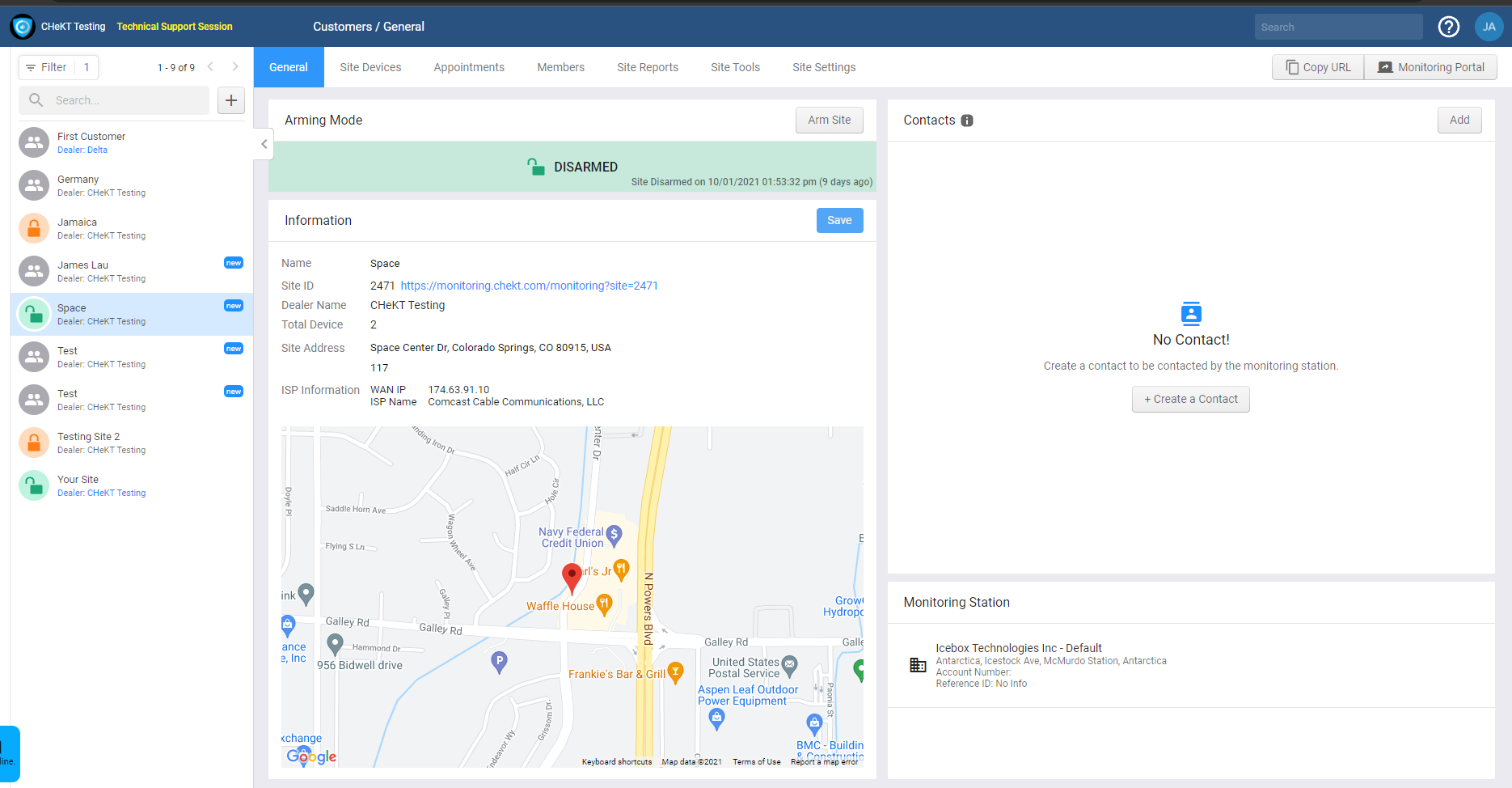Click the plus icon to add customer
Viewport: 1512px width, 788px height.
[x=231, y=100]
